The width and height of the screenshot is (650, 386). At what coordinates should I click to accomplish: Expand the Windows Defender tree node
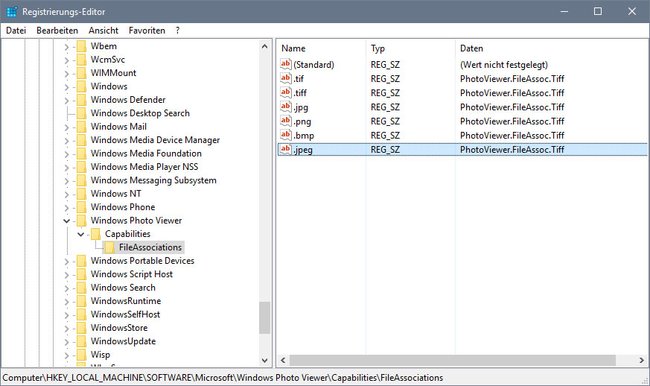pos(66,100)
